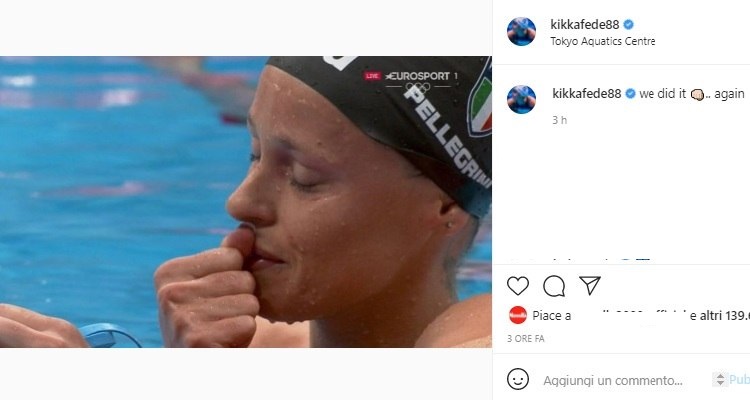Click the verified badge beside the header username
Screen dimensions: 750x400
pyautogui.click(x=629, y=24)
